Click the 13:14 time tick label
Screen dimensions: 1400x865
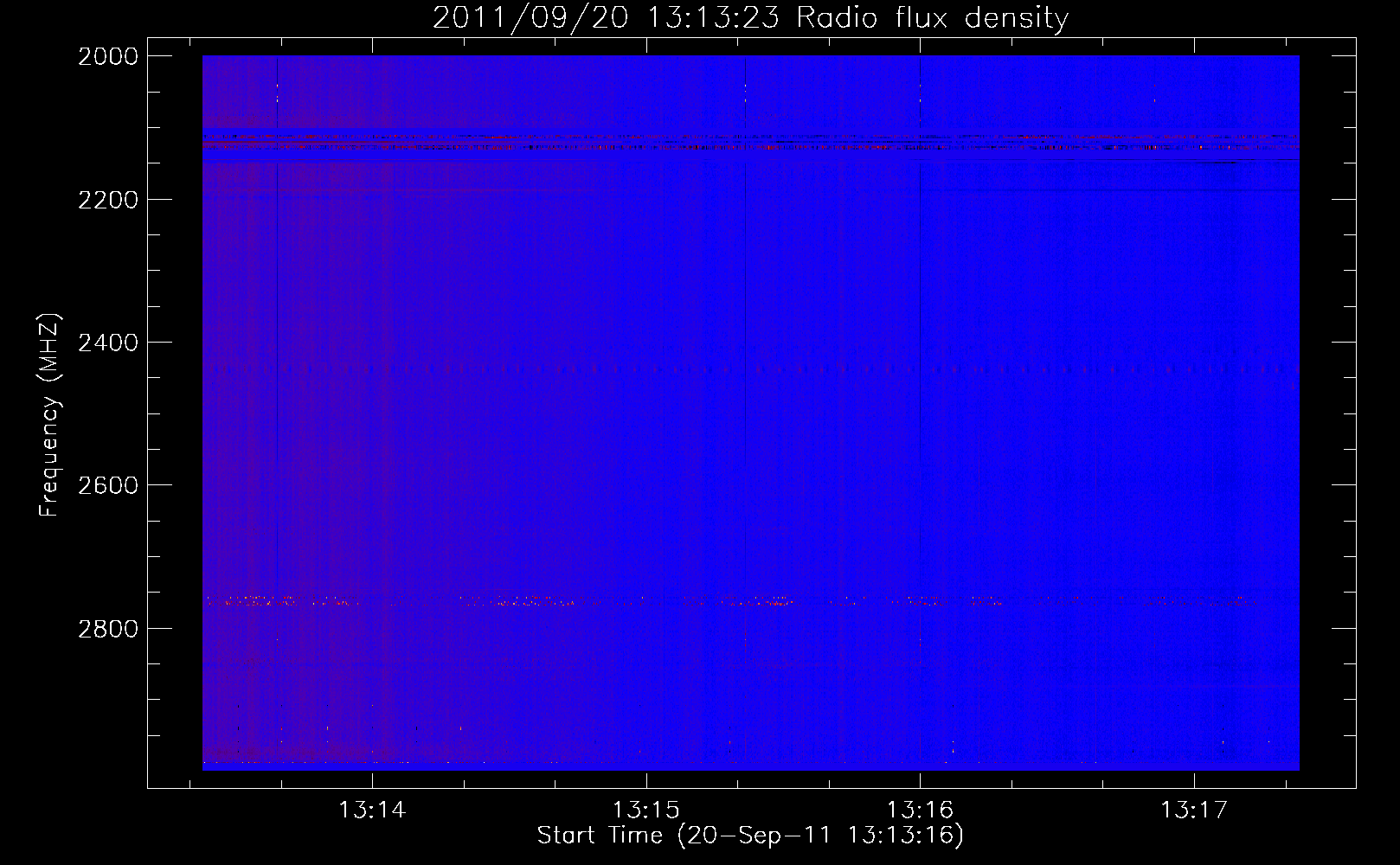click(x=372, y=811)
